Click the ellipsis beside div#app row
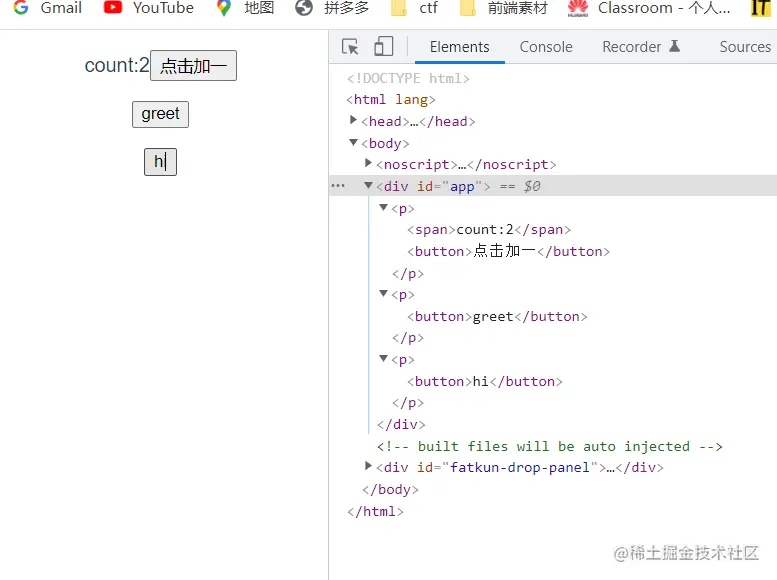 (x=338, y=186)
